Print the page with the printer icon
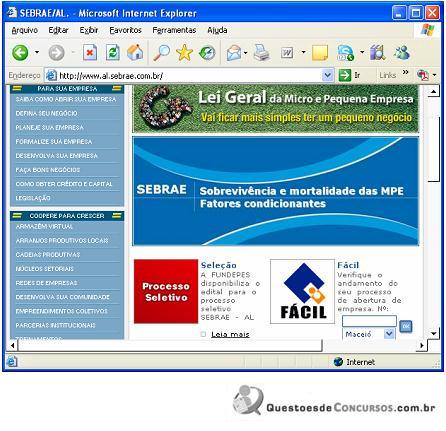 click(x=262, y=52)
